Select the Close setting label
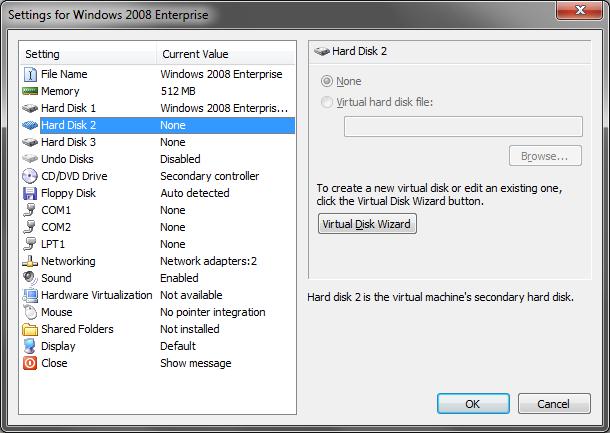Image resolution: width=610 pixels, height=433 pixels. 54,363
